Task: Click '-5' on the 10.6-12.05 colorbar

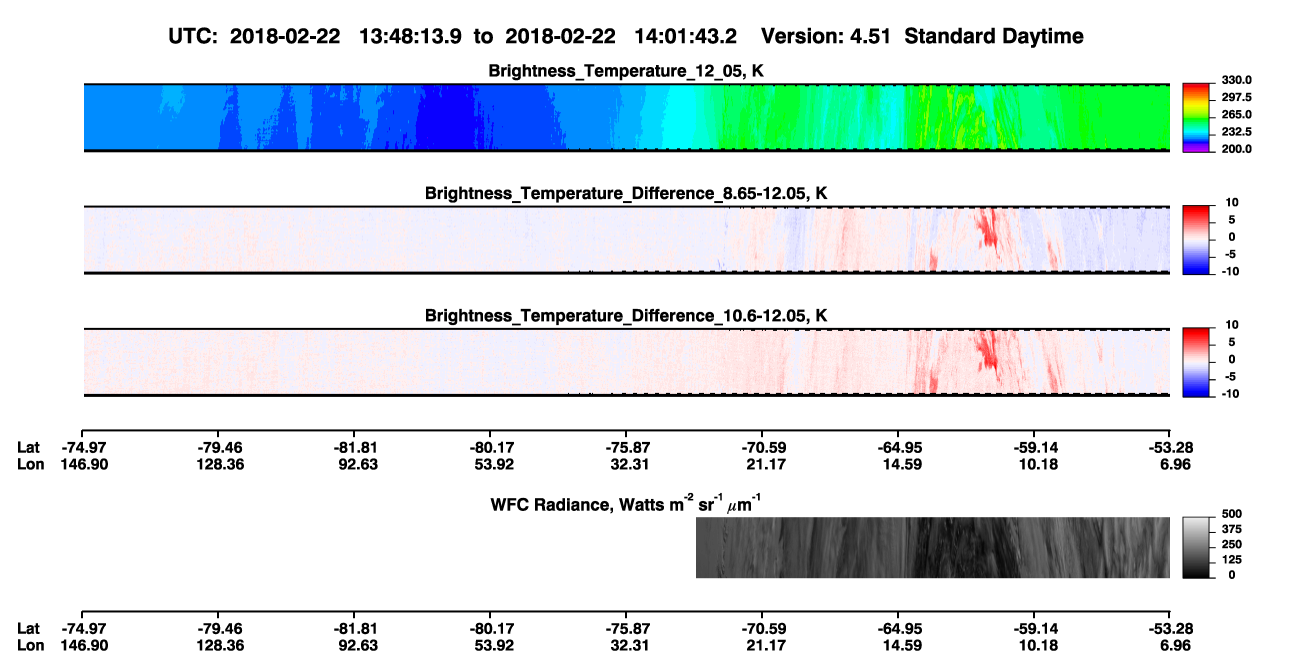Action: (1231, 377)
